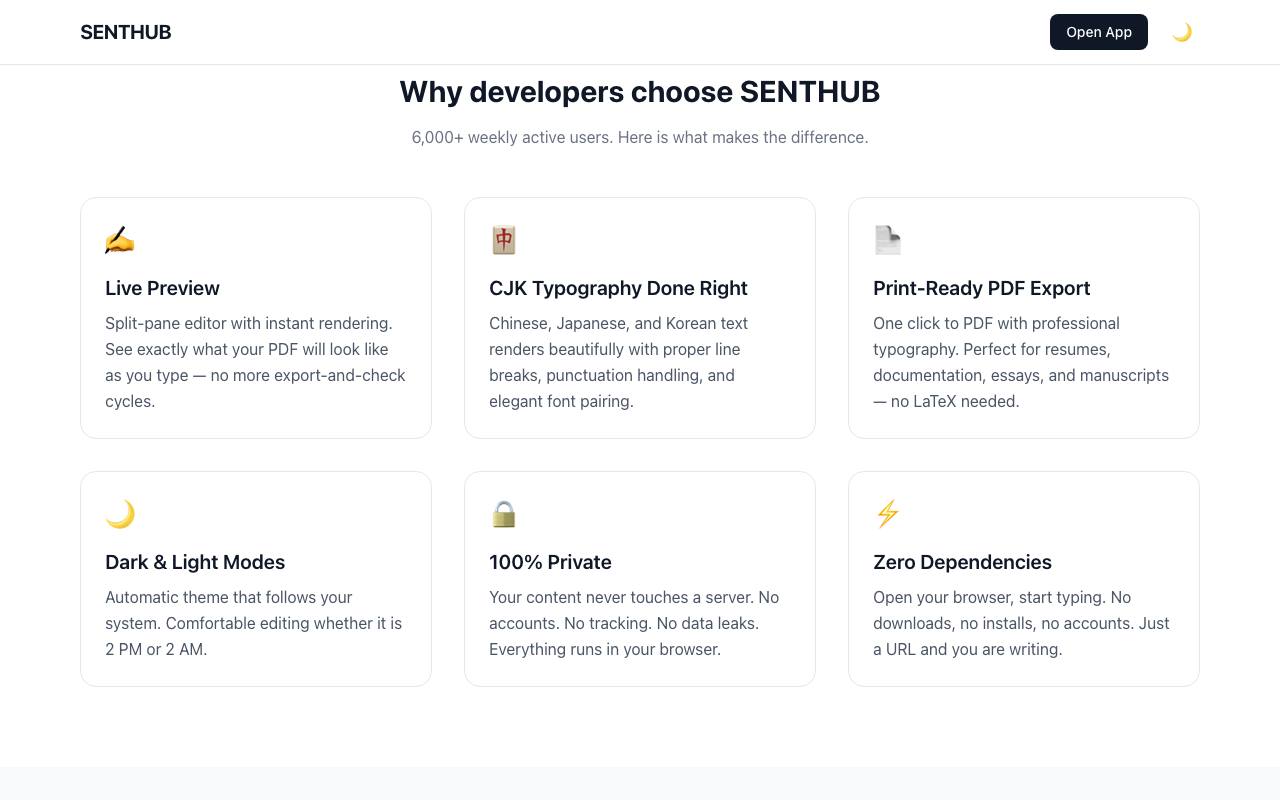Image resolution: width=1280 pixels, height=800 pixels.
Task: Click the document icon for PDF Export
Action: pyautogui.click(x=888, y=240)
